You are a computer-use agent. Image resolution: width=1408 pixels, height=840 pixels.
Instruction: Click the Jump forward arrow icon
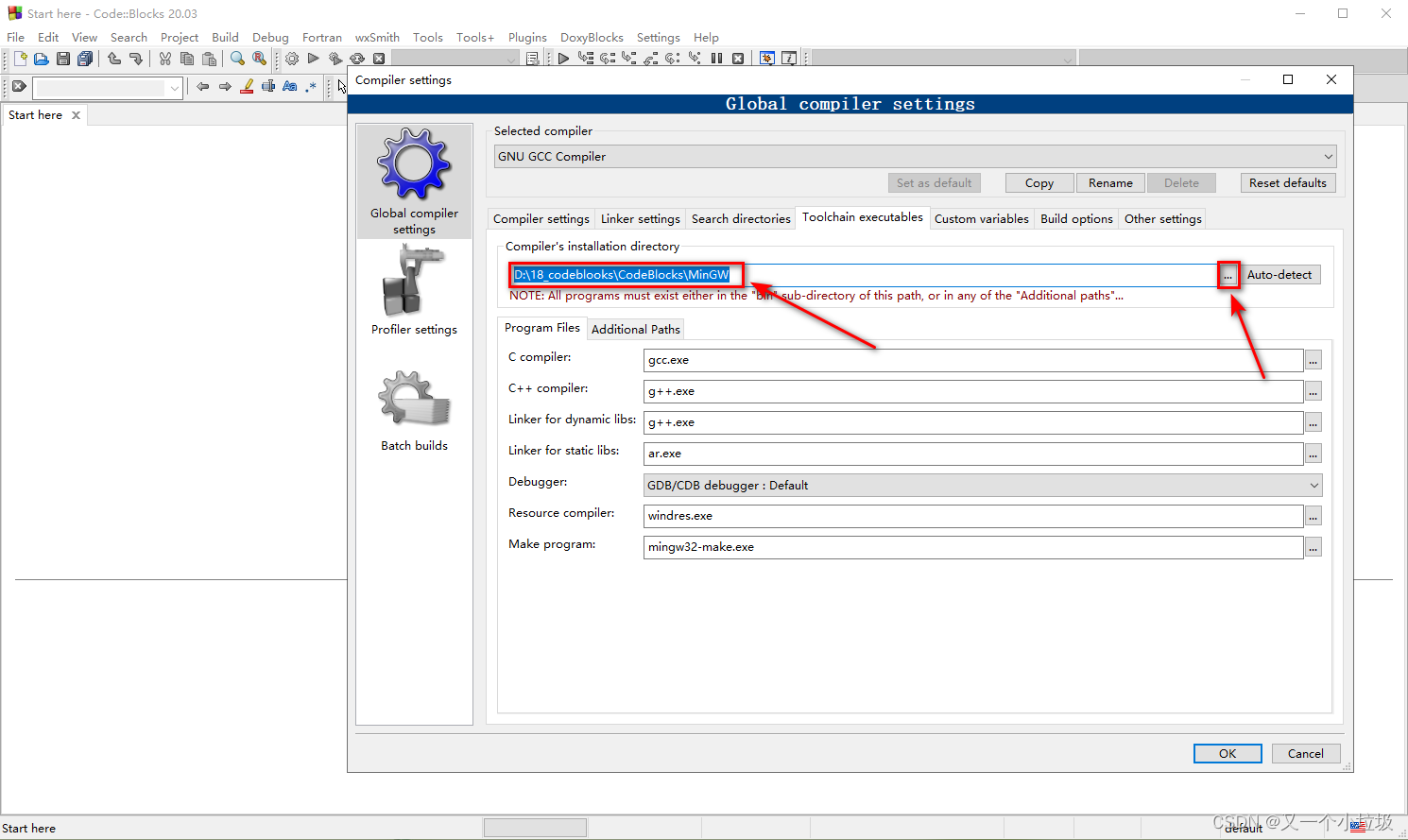pos(225,86)
